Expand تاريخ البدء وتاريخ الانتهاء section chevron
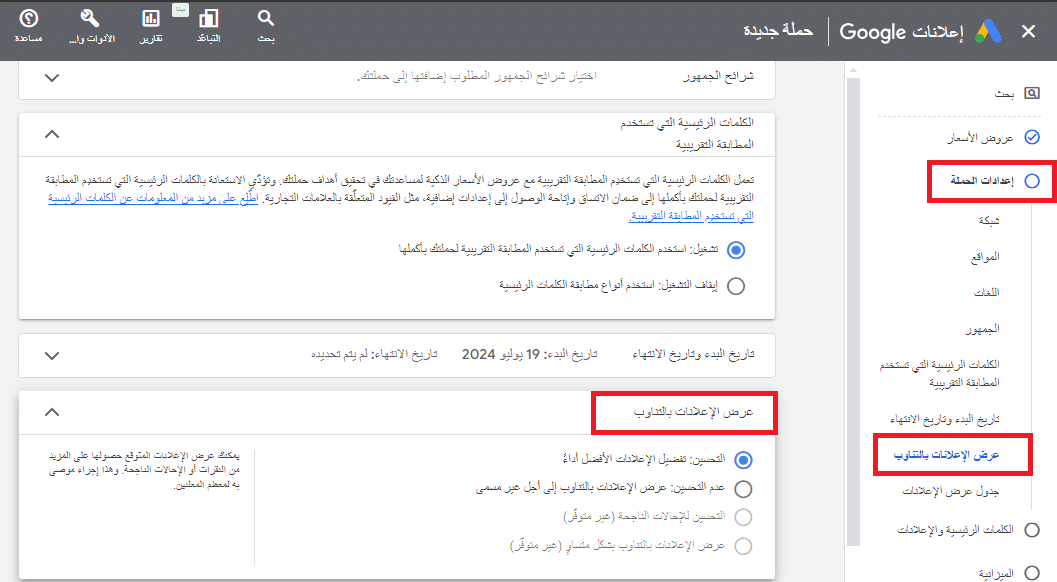The image size is (1057, 582). [x=52, y=355]
